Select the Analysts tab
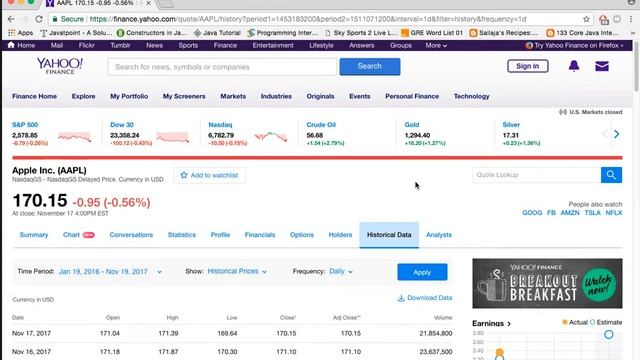The image size is (640, 360). [439, 235]
